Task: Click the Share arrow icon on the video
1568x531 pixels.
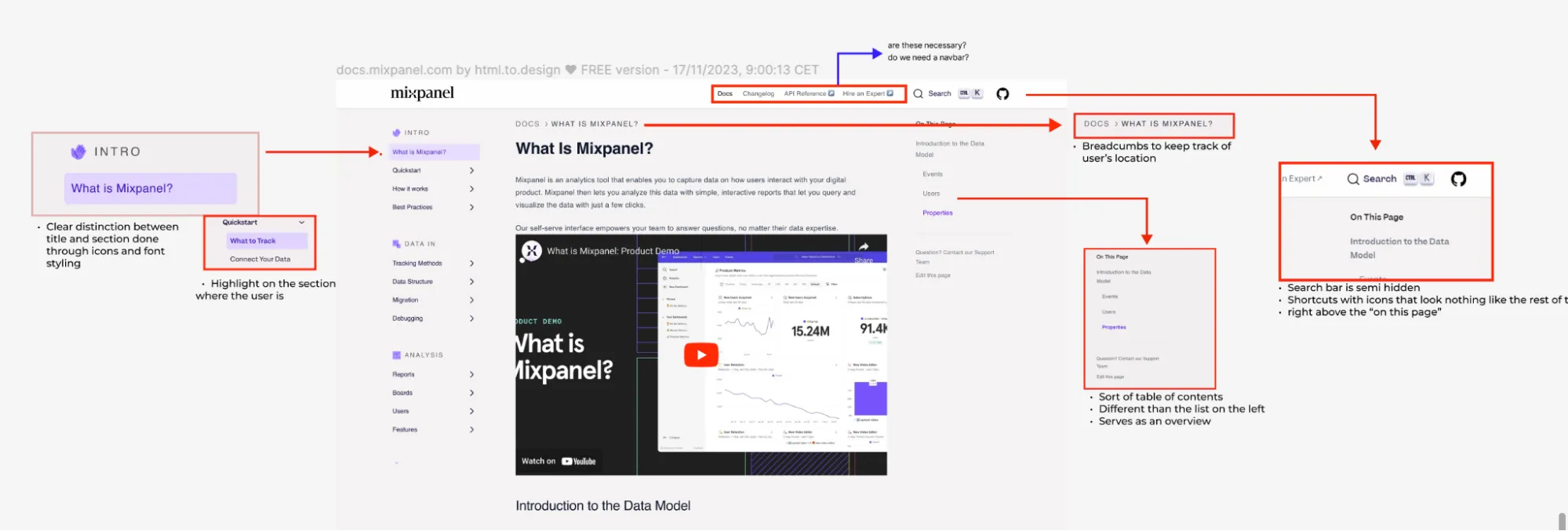Action: coord(864,246)
